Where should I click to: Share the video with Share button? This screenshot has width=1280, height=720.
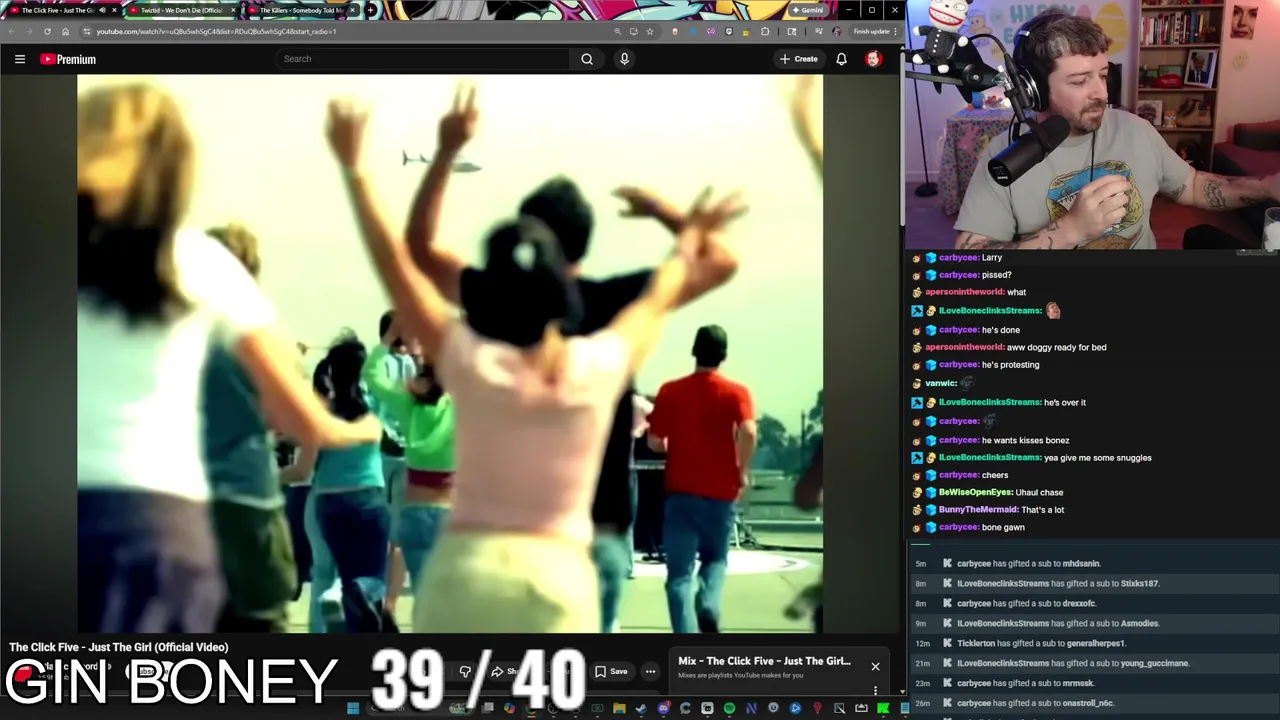tap(505, 672)
